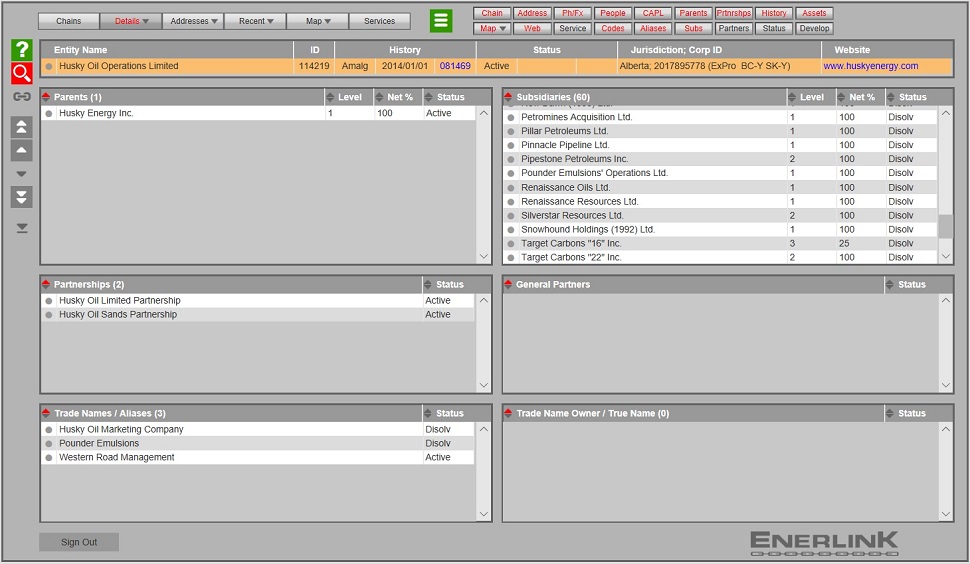Click the Codes button
970x564 pixels.
(613, 28)
